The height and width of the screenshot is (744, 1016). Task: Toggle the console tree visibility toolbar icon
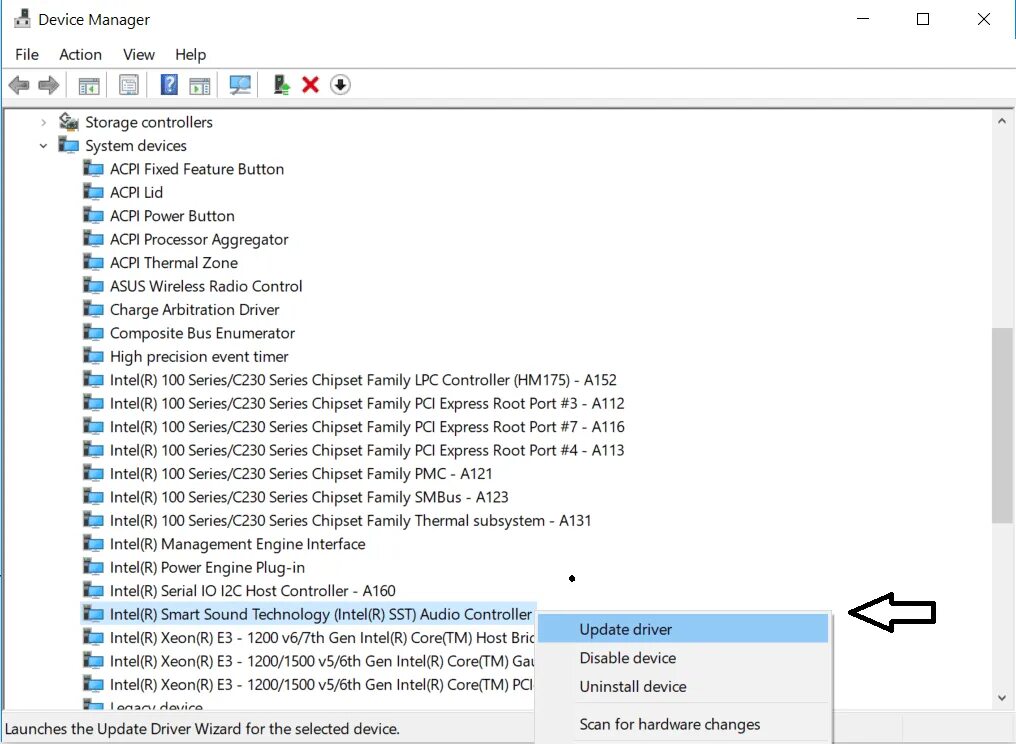(x=88, y=84)
